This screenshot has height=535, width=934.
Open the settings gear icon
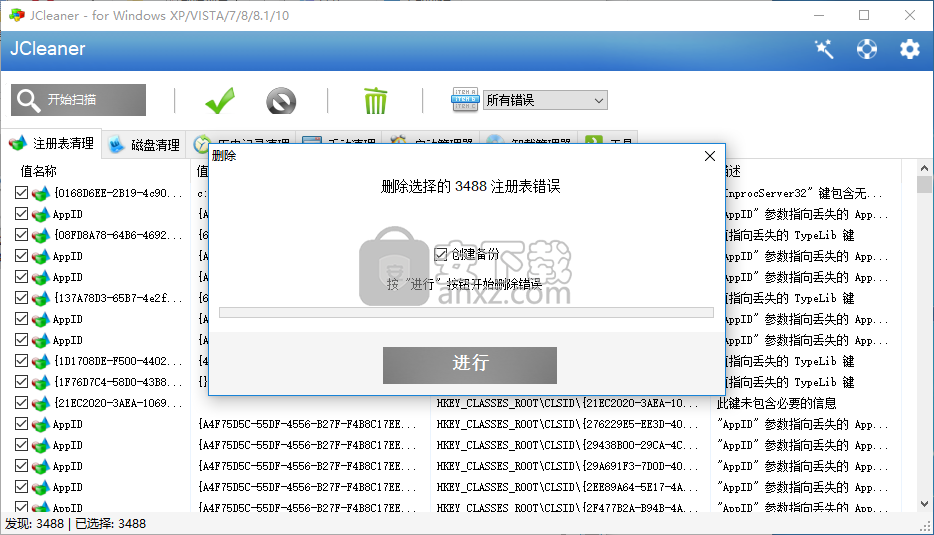point(910,49)
